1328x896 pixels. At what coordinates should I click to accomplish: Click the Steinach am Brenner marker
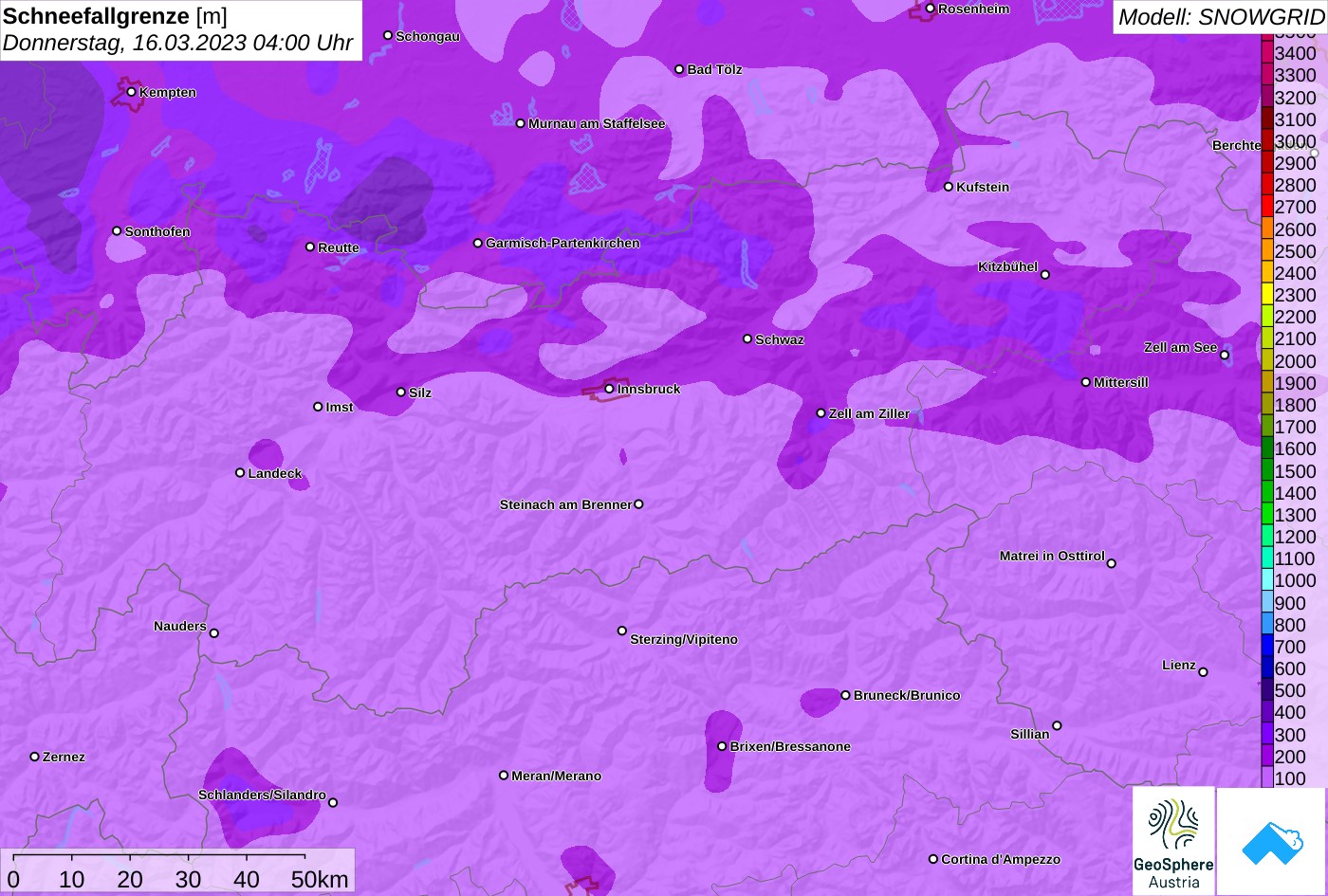pos(638,504)
